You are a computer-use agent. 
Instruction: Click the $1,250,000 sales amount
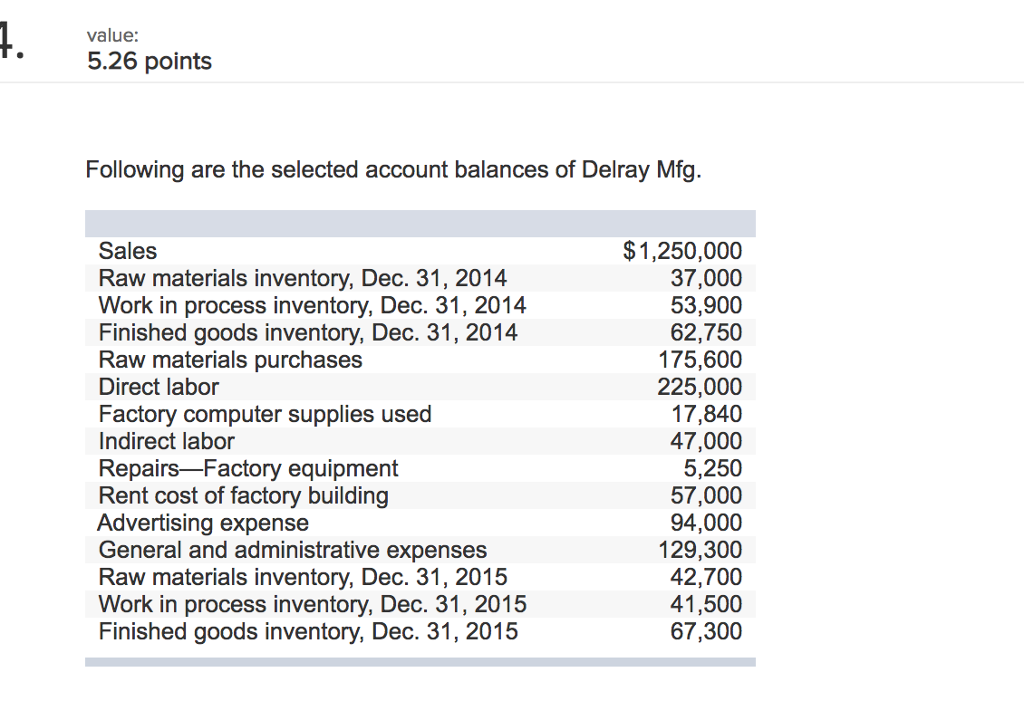coord(682,251)
